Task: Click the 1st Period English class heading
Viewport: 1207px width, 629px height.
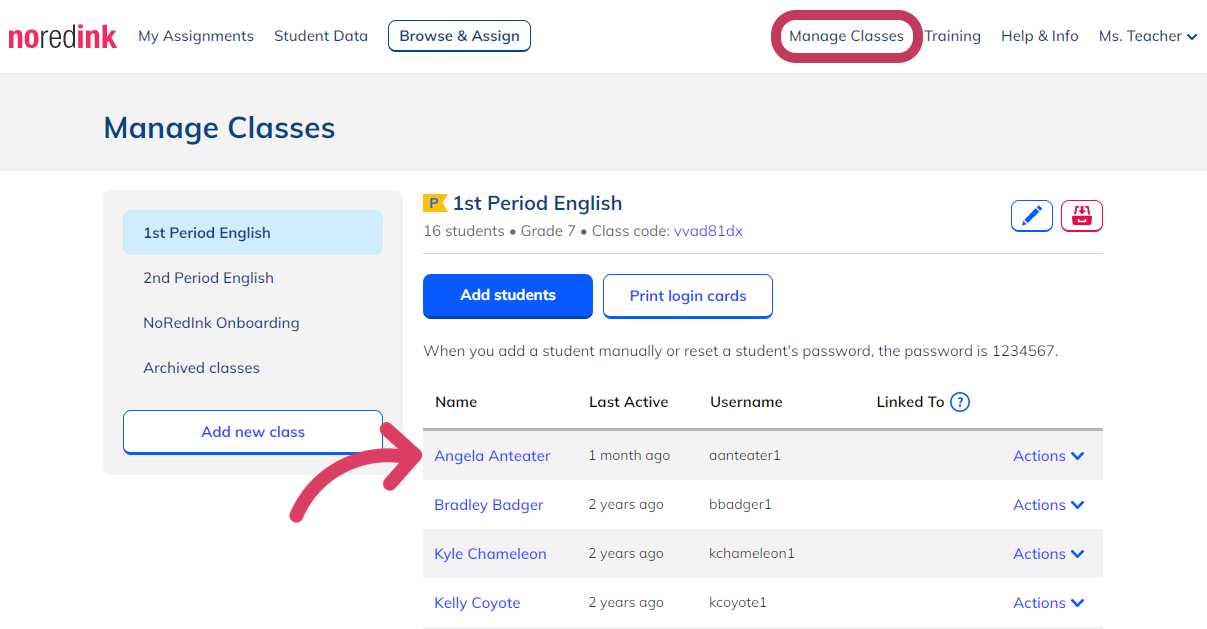Action: tap(537, 203)
